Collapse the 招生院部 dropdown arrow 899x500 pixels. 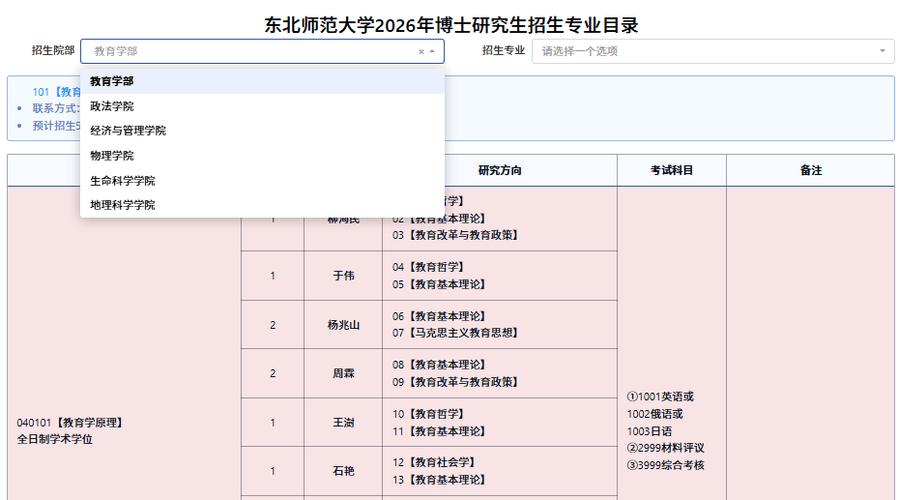[432, 52]
